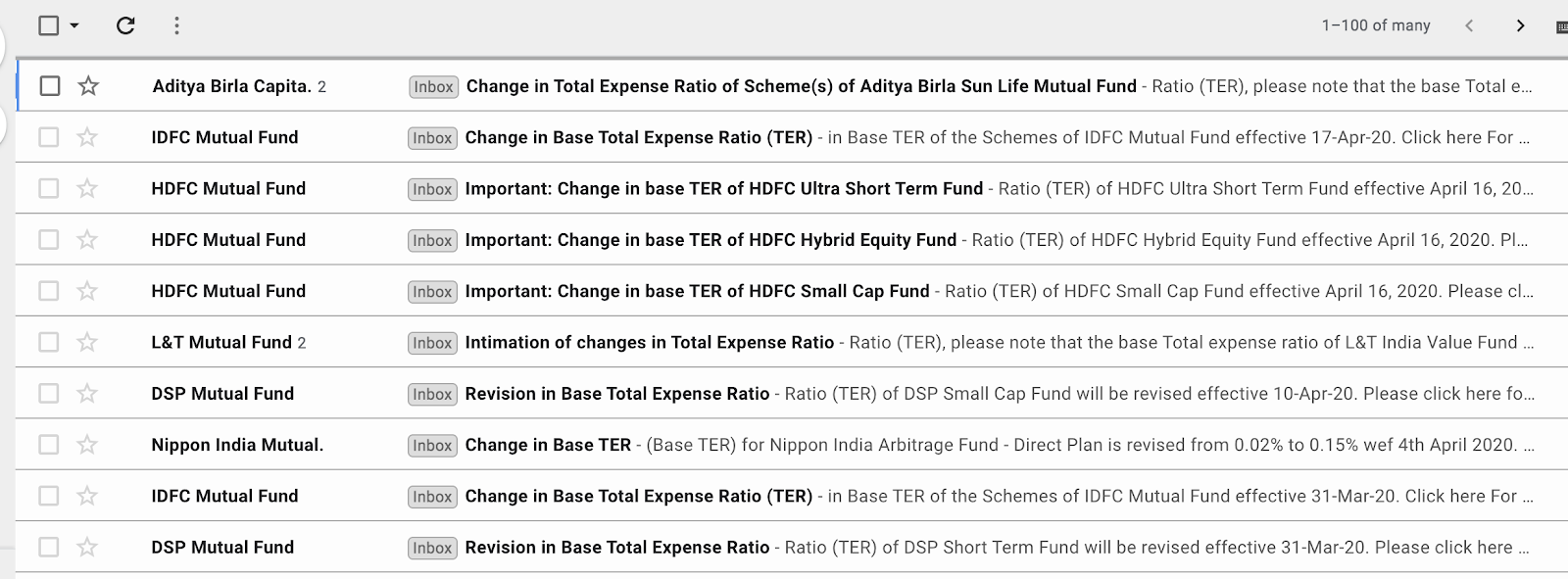Star the HDFC Small Cap Fund email

coord(87,291)
